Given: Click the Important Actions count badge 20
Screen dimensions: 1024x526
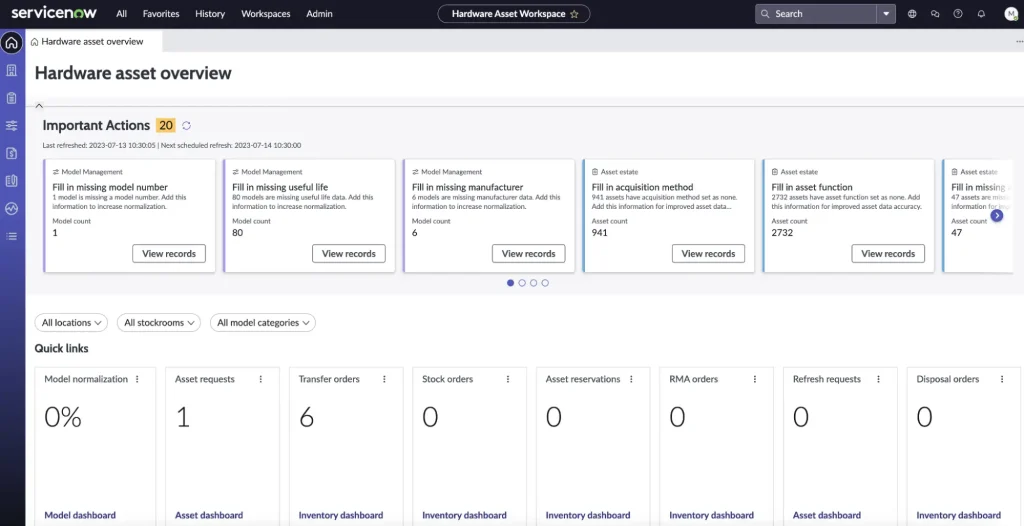Looking at the screenshot, I should tap(166, 125).
